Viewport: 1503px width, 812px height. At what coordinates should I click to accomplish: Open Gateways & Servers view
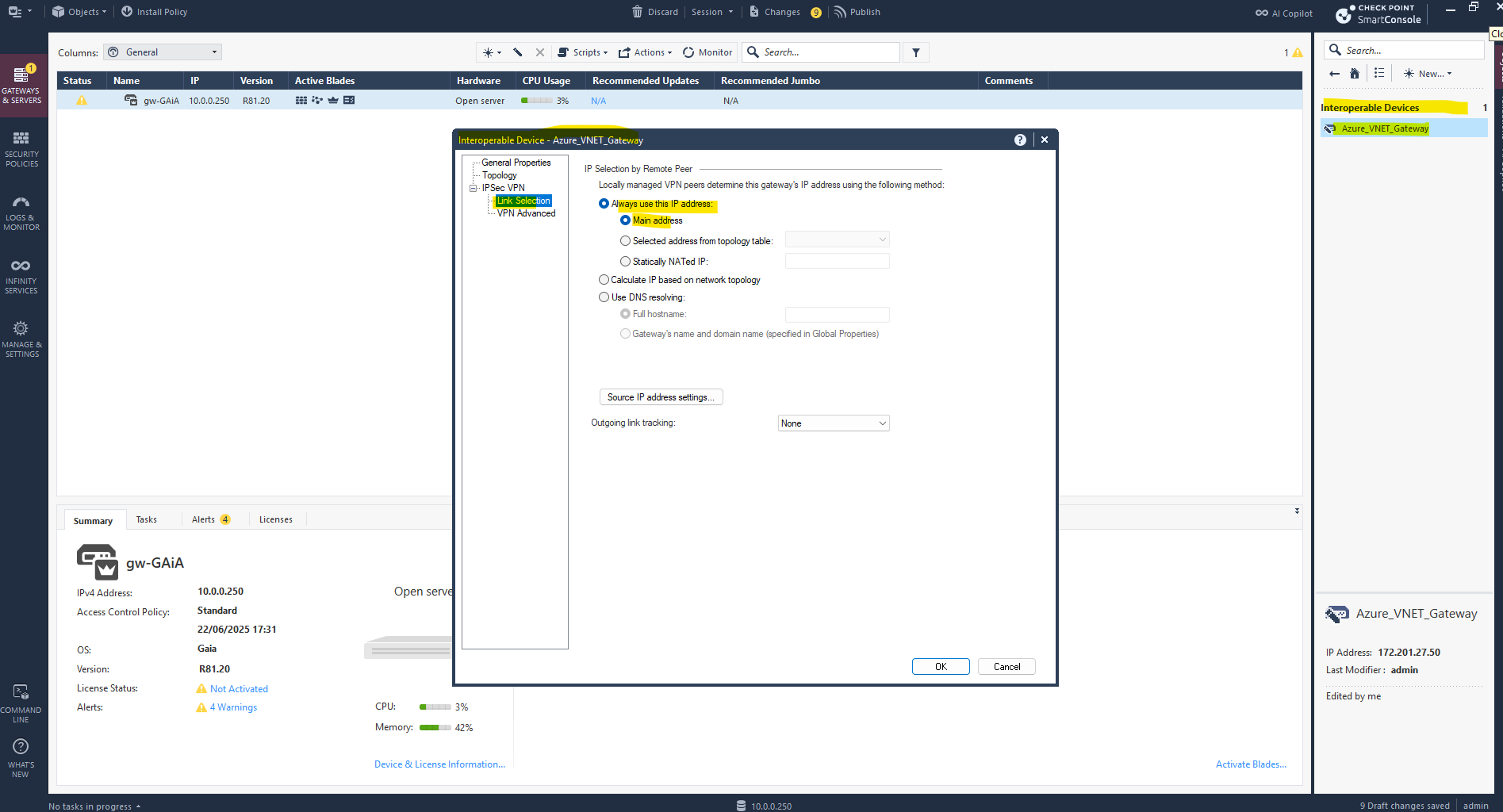tap(22, 86)
